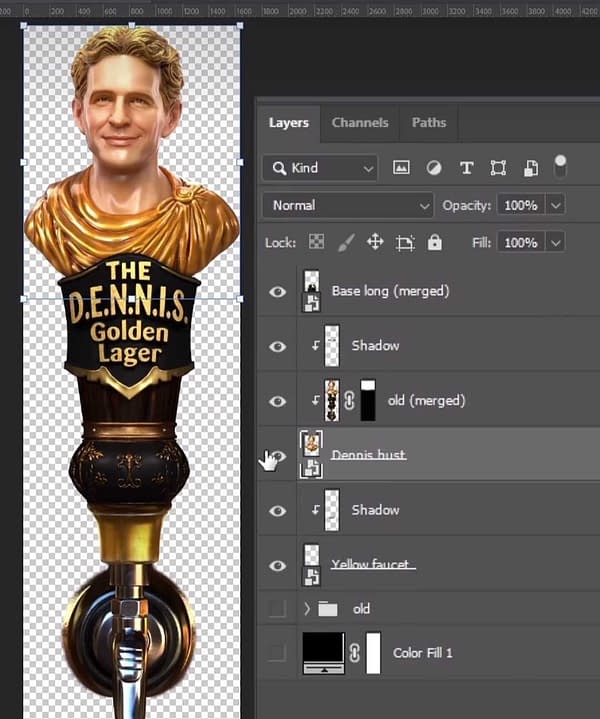Select the old group folder icon

coord(328,609)
